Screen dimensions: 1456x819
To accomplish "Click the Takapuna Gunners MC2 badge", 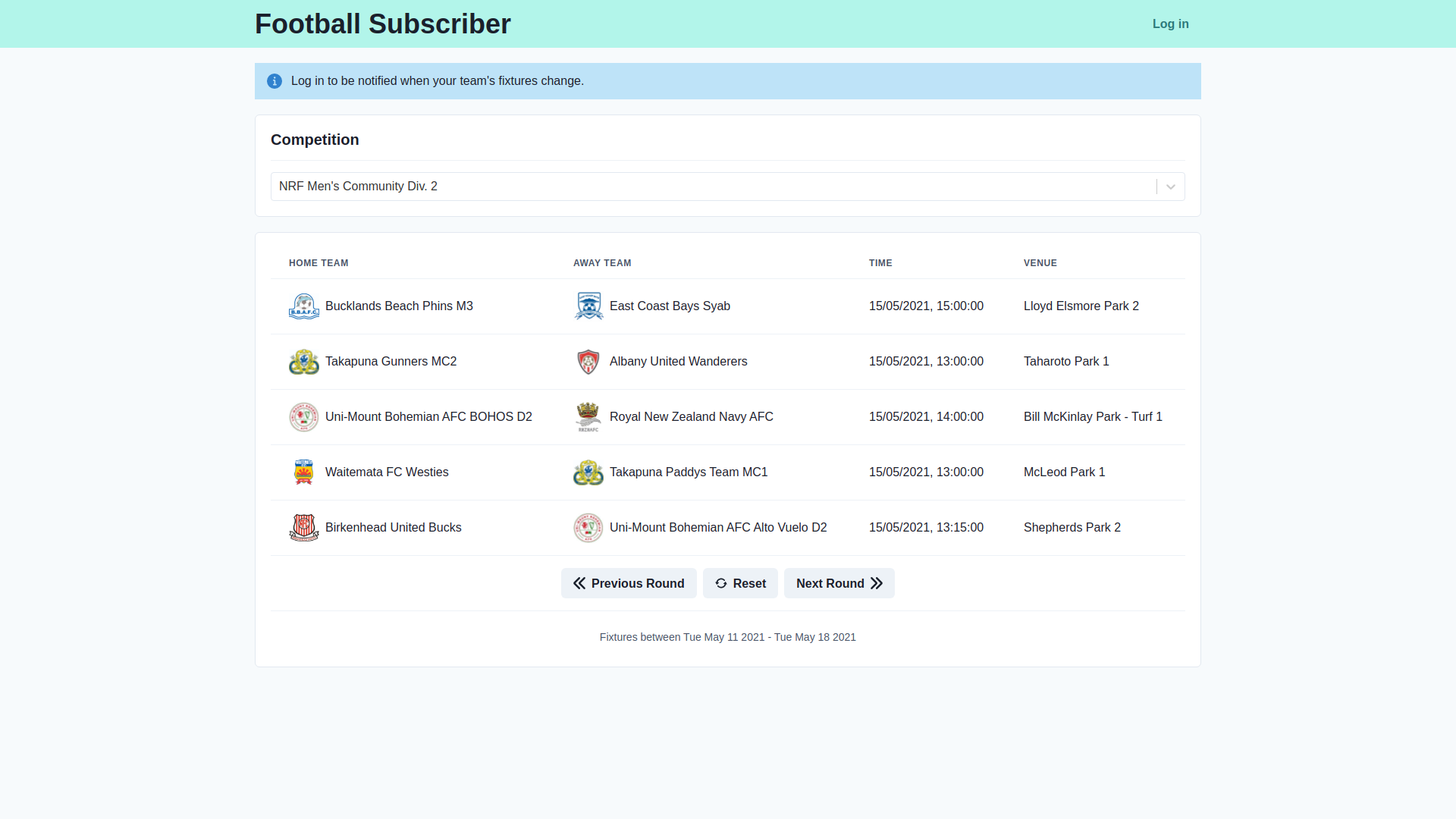I will point(304,362).
